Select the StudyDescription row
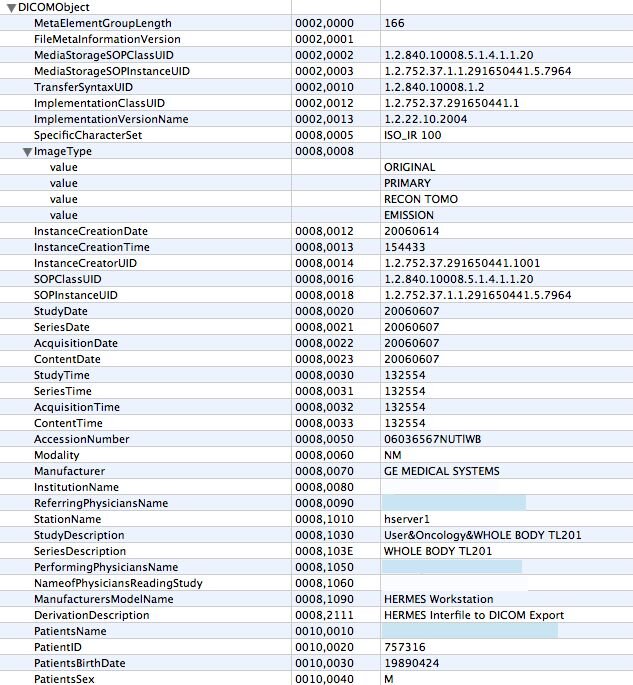The height and width of the screenshot is (685, 633). (x=316, y=535)
